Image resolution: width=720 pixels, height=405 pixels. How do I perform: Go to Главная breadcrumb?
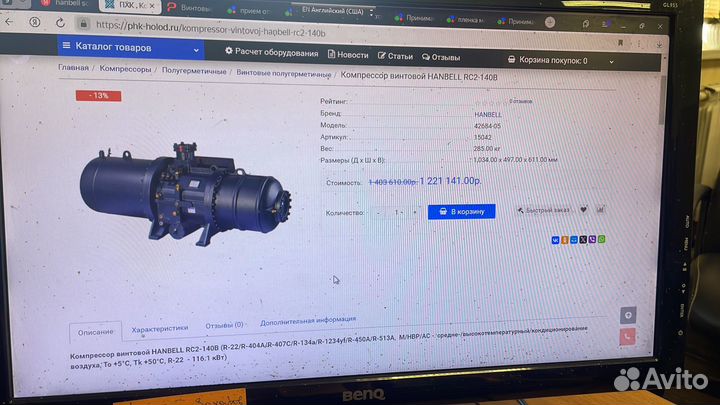(x=73, y=68)
